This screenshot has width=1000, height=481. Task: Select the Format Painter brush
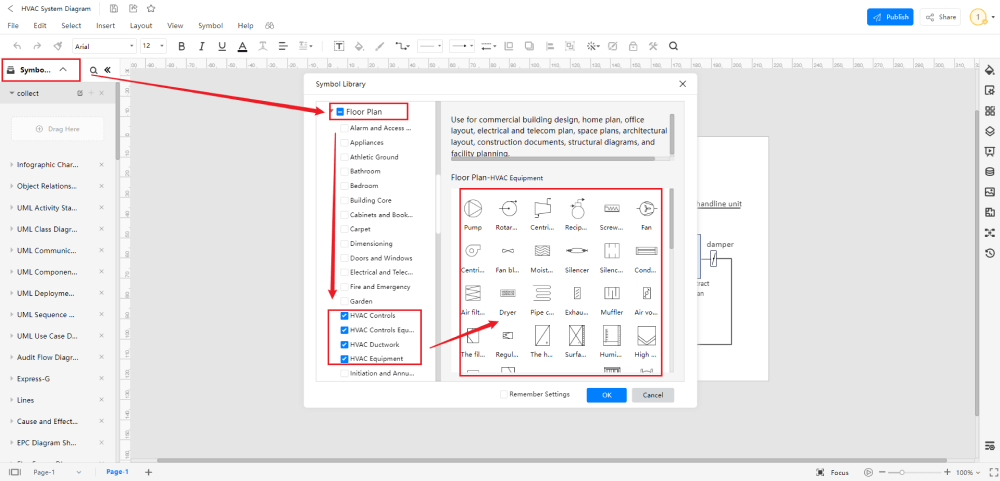[57, 46]
